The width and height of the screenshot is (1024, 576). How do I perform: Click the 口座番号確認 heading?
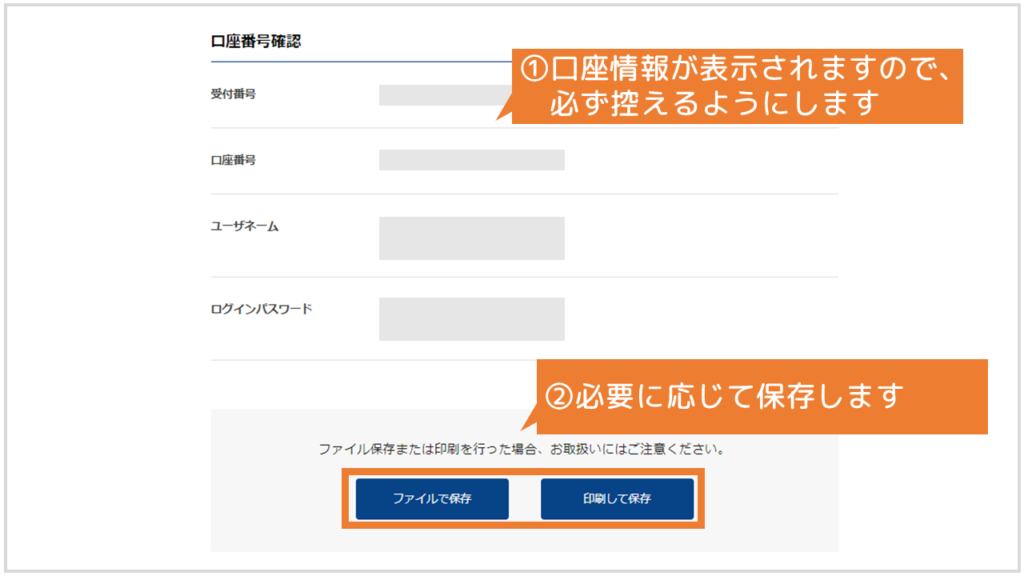click(x=256, y=42)
